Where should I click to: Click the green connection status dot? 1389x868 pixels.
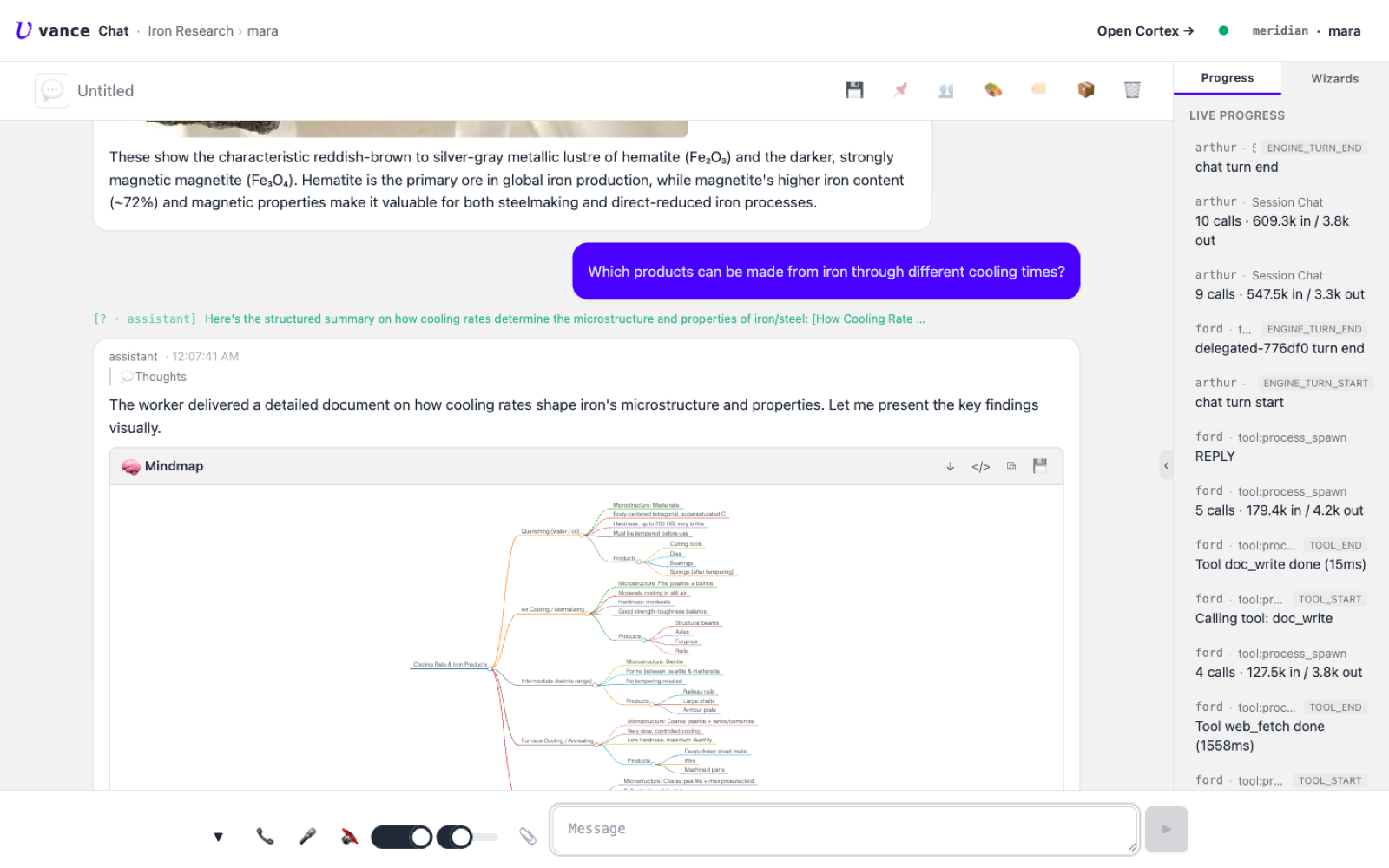coord(1223,30)
